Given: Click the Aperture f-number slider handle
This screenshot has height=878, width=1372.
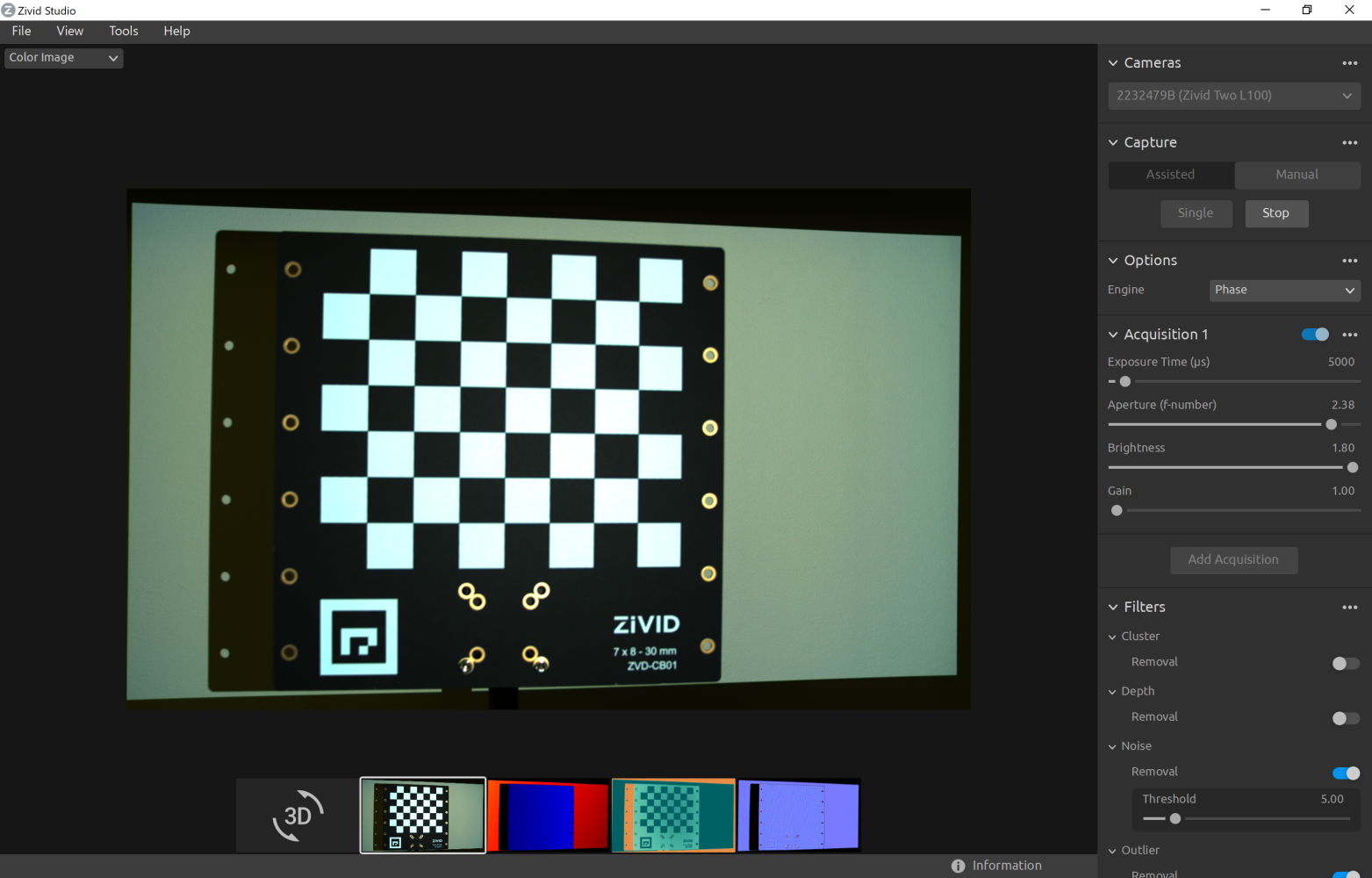Looking at the screenshot, I should click(x=1331, y=425).
